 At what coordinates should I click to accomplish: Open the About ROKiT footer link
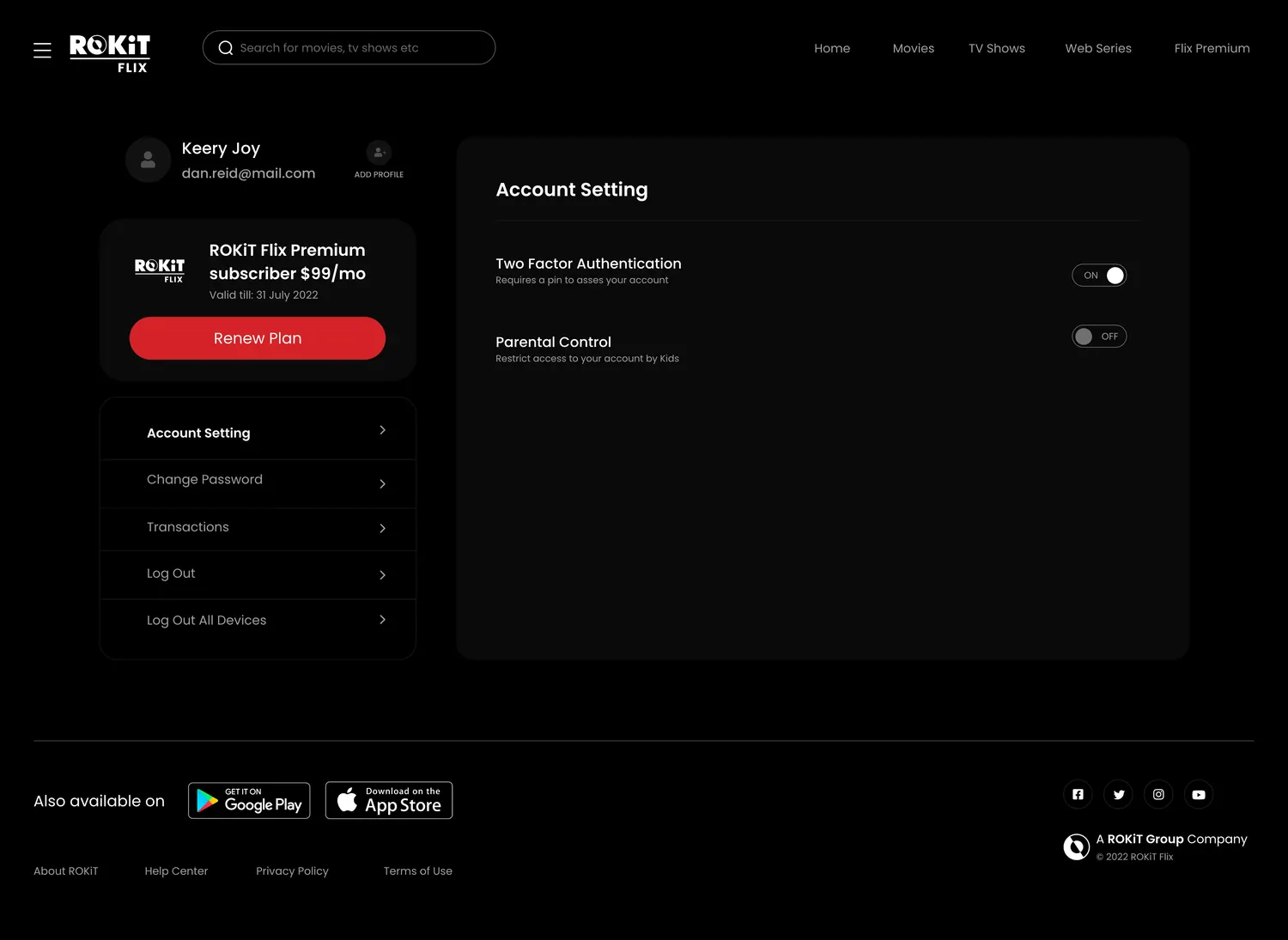(66, 871)
